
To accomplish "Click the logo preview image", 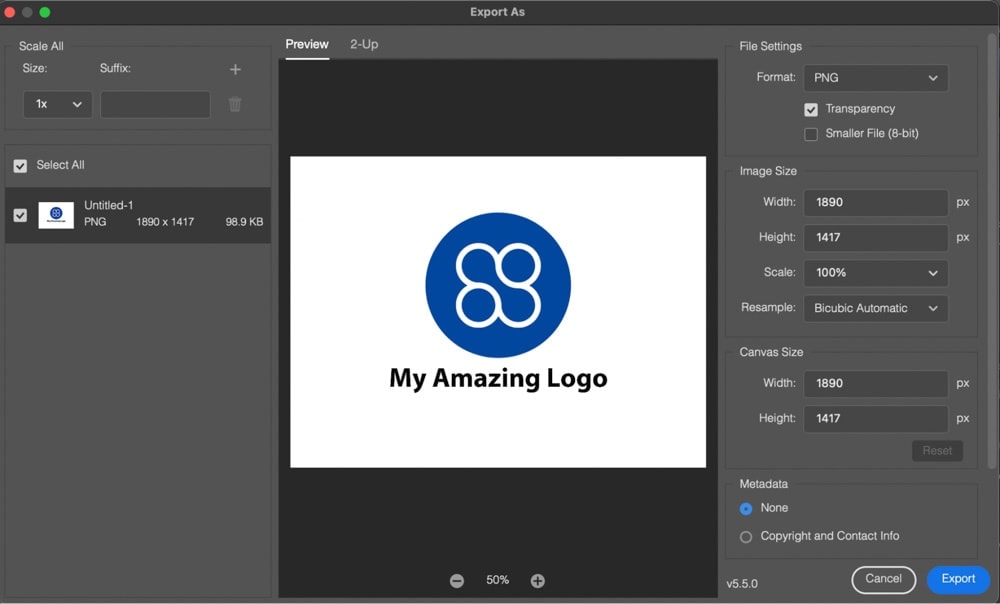I will click(498, 312).
